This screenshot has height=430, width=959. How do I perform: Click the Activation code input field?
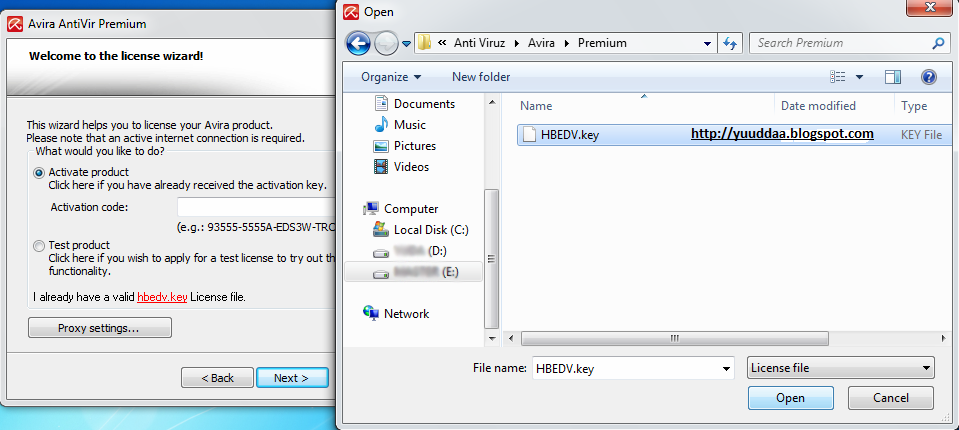coord(256,207)
